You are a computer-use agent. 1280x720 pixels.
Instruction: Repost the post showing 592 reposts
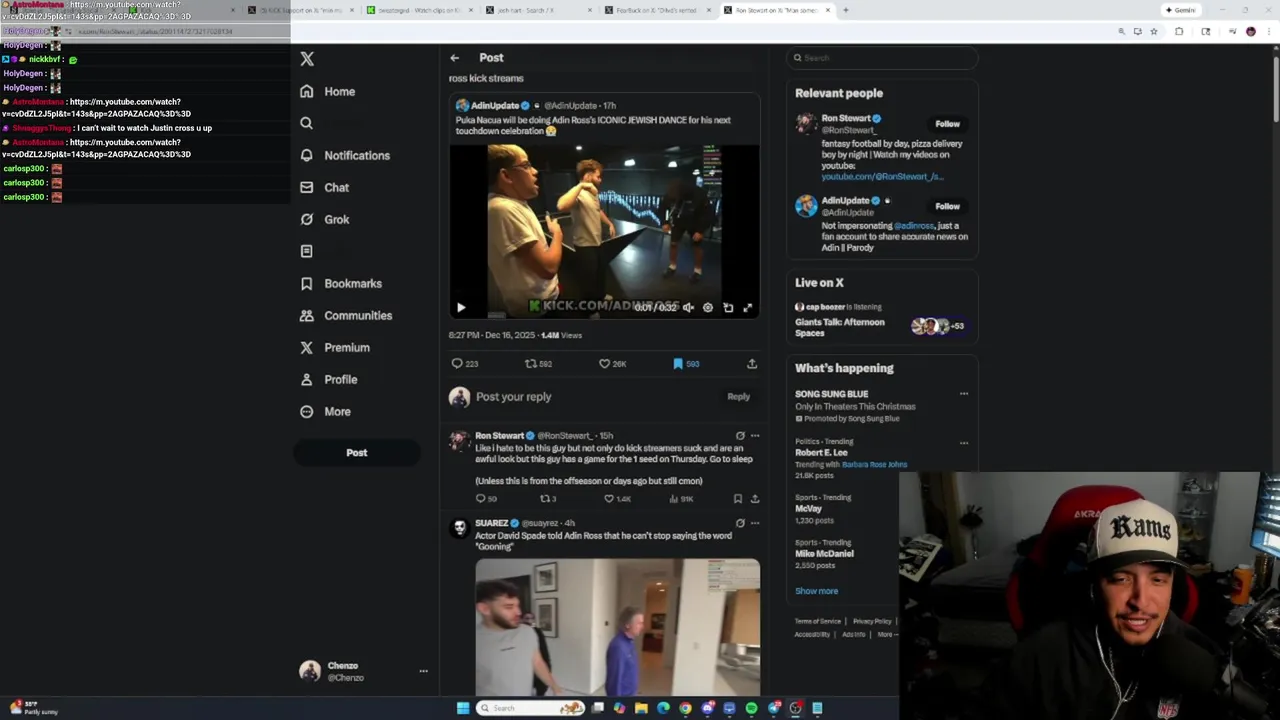click(x=538, y=364)
